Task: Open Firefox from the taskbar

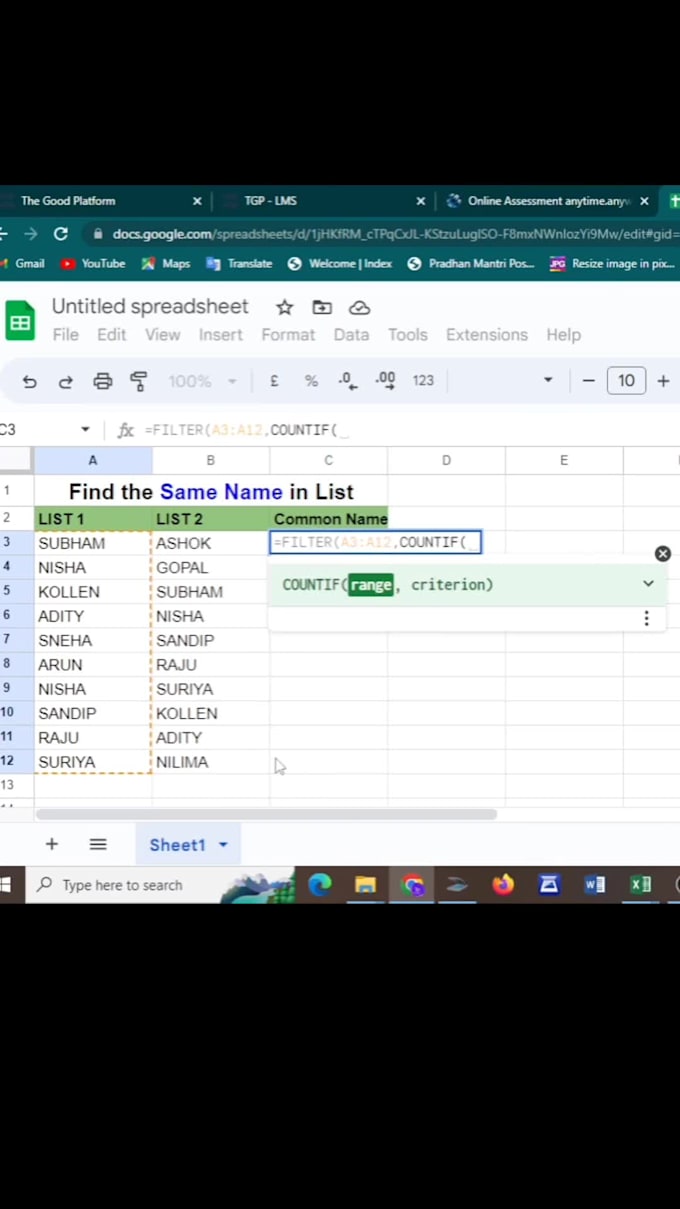Action: [x=503, y=885]
